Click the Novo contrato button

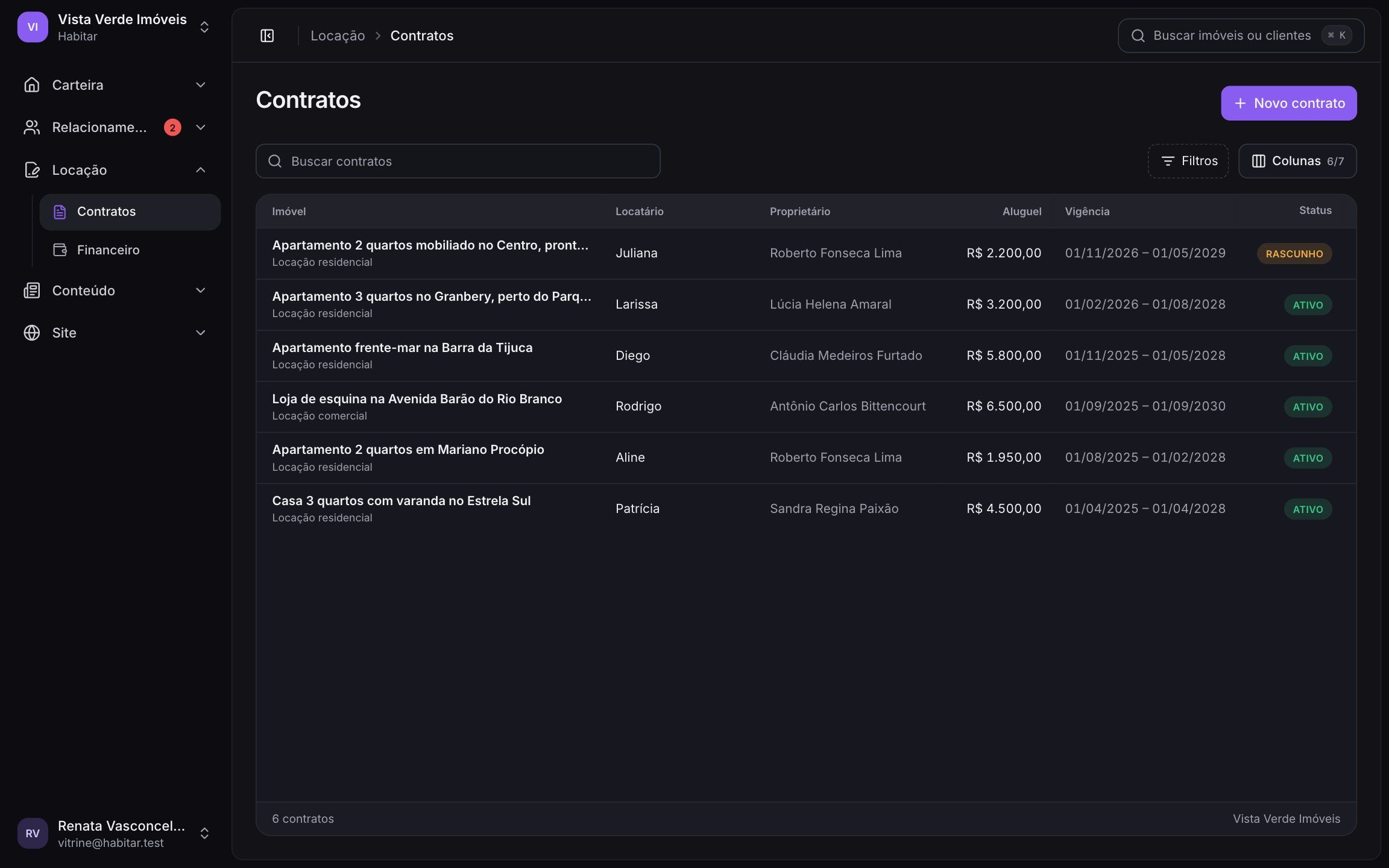(1289, 103)
